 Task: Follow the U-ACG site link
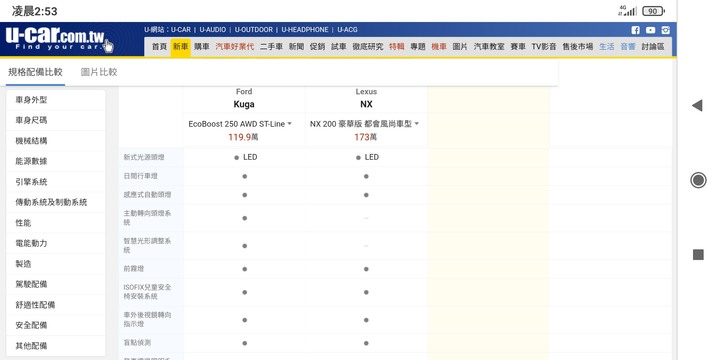[x=347, y=30]
